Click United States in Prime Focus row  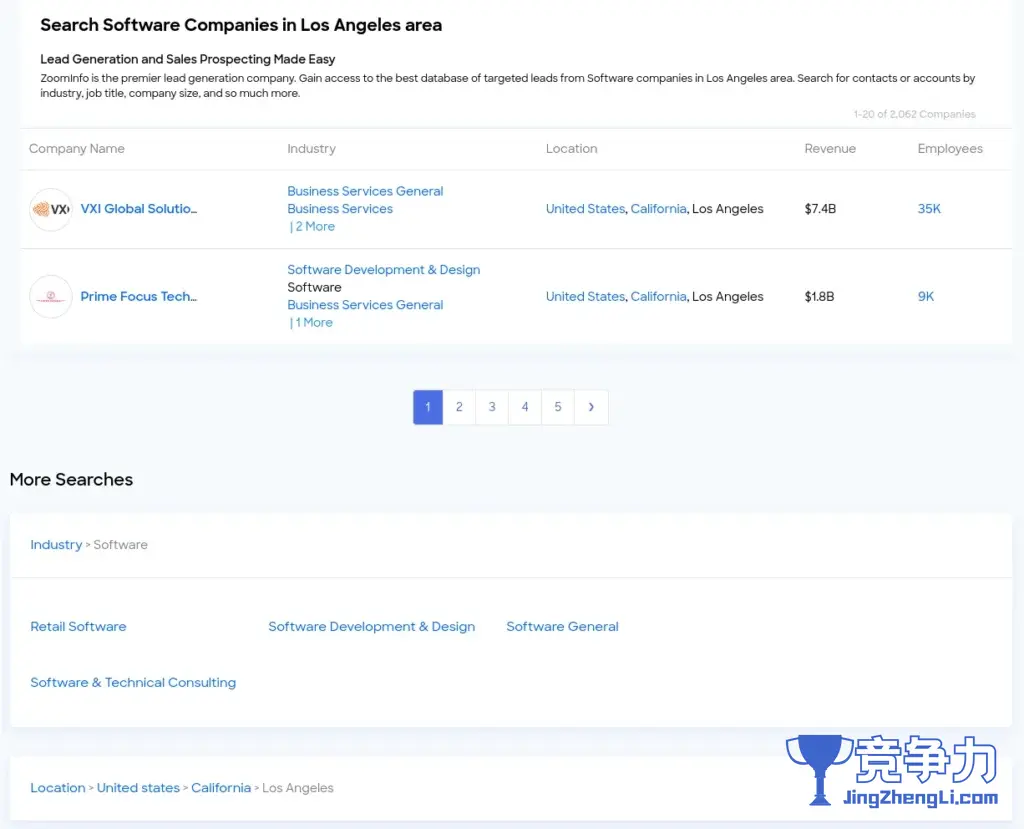pos(585,297)
